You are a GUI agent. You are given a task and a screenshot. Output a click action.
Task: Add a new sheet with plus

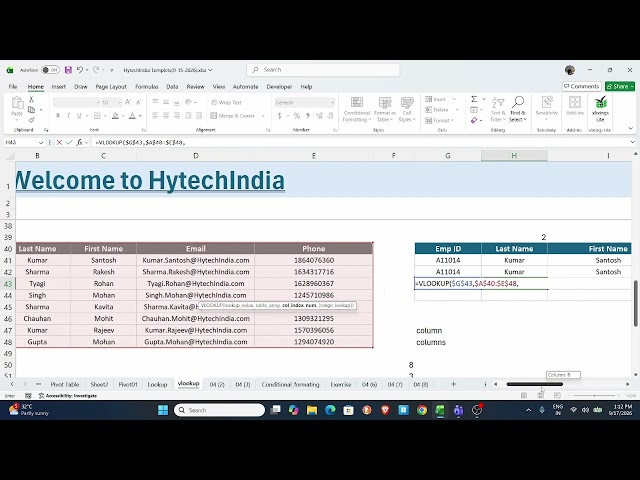[453, 384]
